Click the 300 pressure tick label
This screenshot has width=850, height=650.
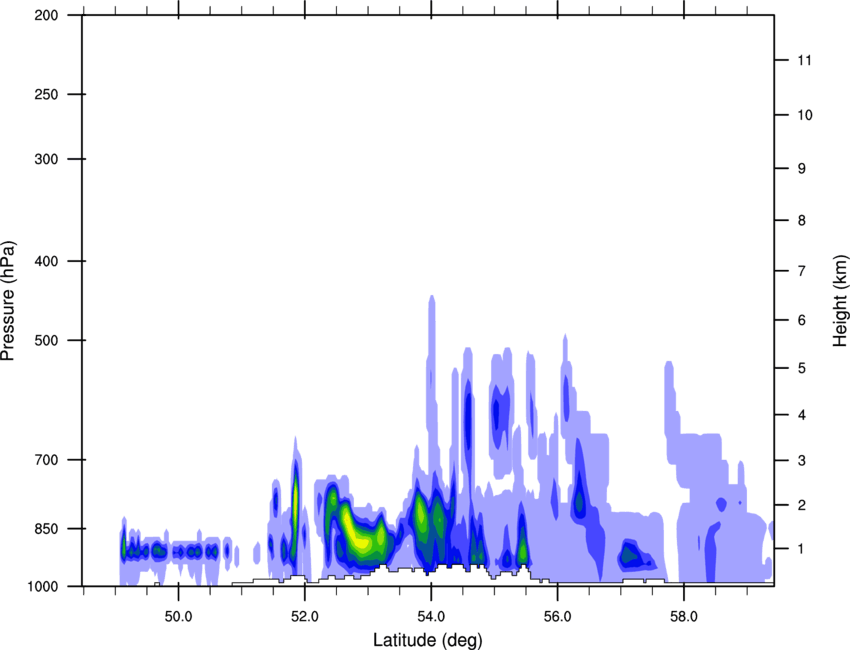coord(46,159)
